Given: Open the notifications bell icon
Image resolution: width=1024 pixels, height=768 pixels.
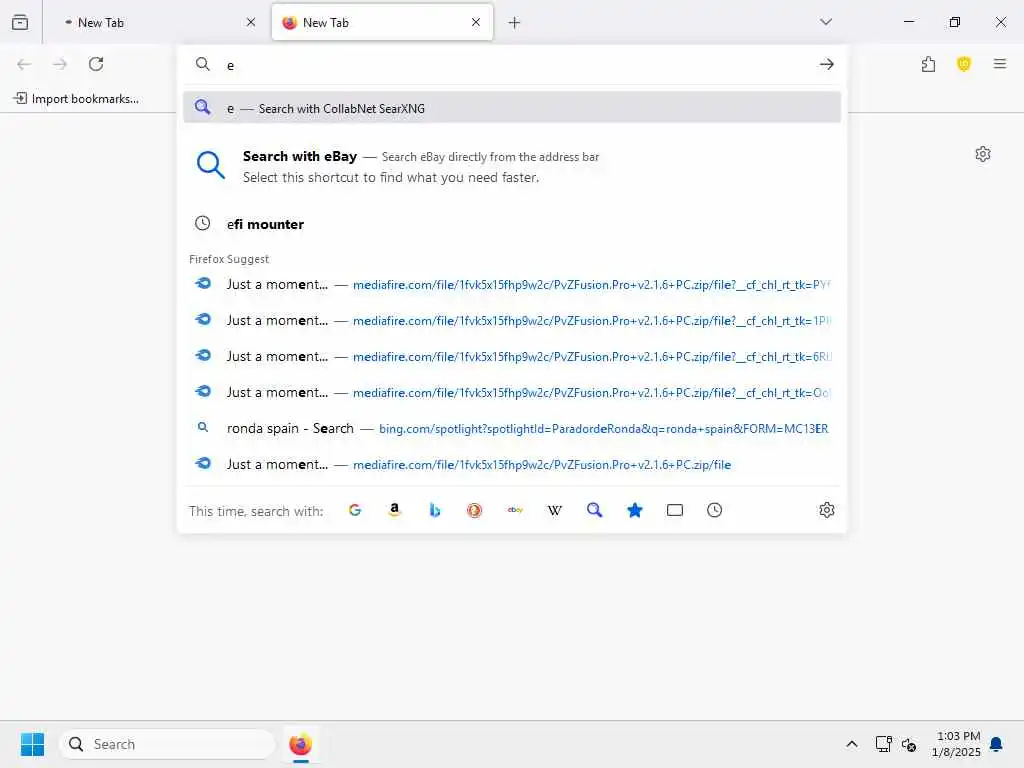Looking at the screenshot, I should [x=996, y=744].
